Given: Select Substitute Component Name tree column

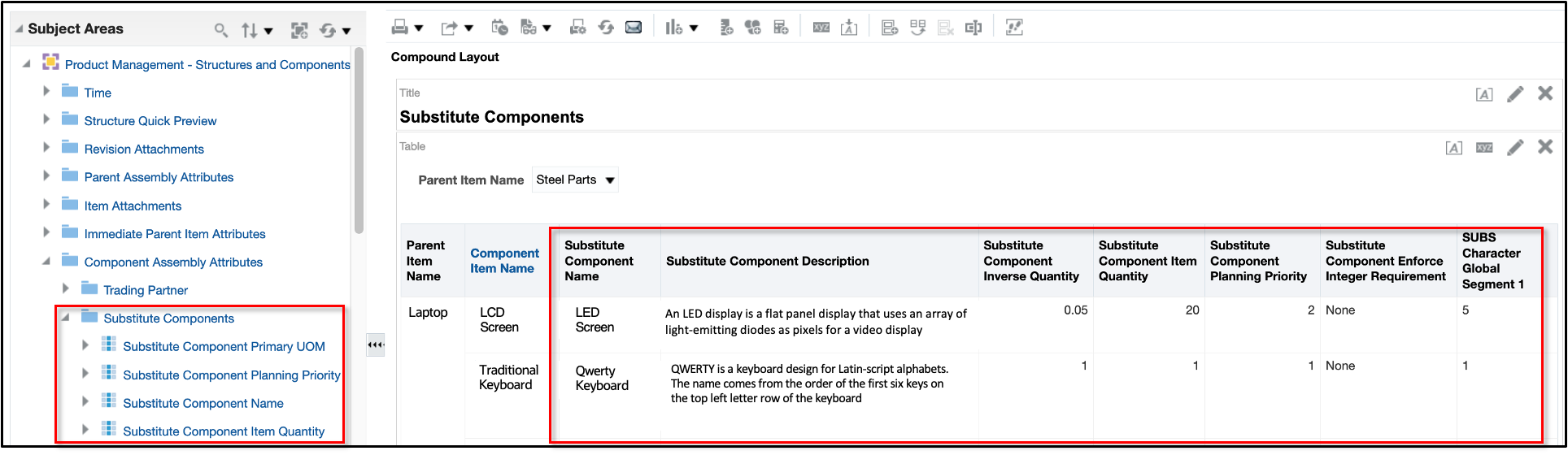Looking at the screenshot, I should point(203,403).
